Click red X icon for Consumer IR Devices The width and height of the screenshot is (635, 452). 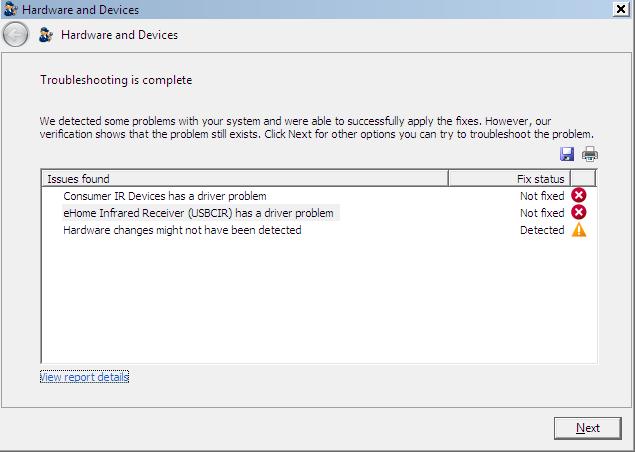coord(579,196)
